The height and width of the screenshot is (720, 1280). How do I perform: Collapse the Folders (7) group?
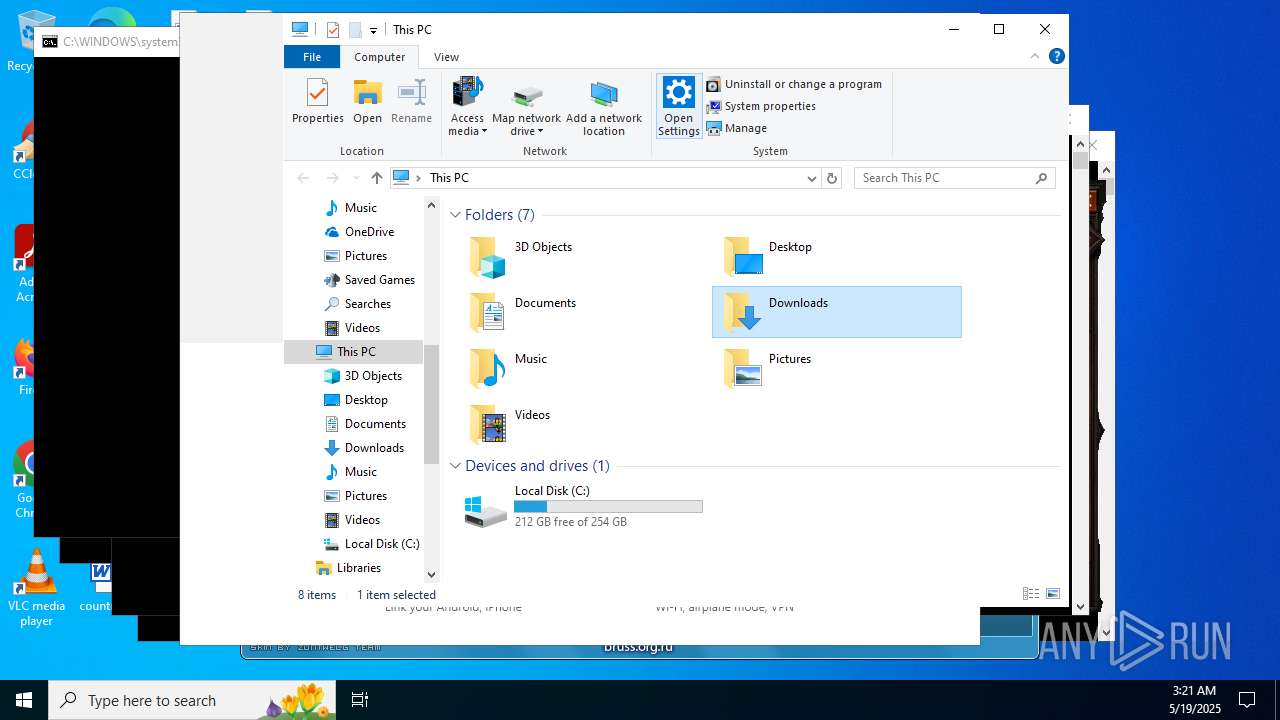[x=455, y=215]
